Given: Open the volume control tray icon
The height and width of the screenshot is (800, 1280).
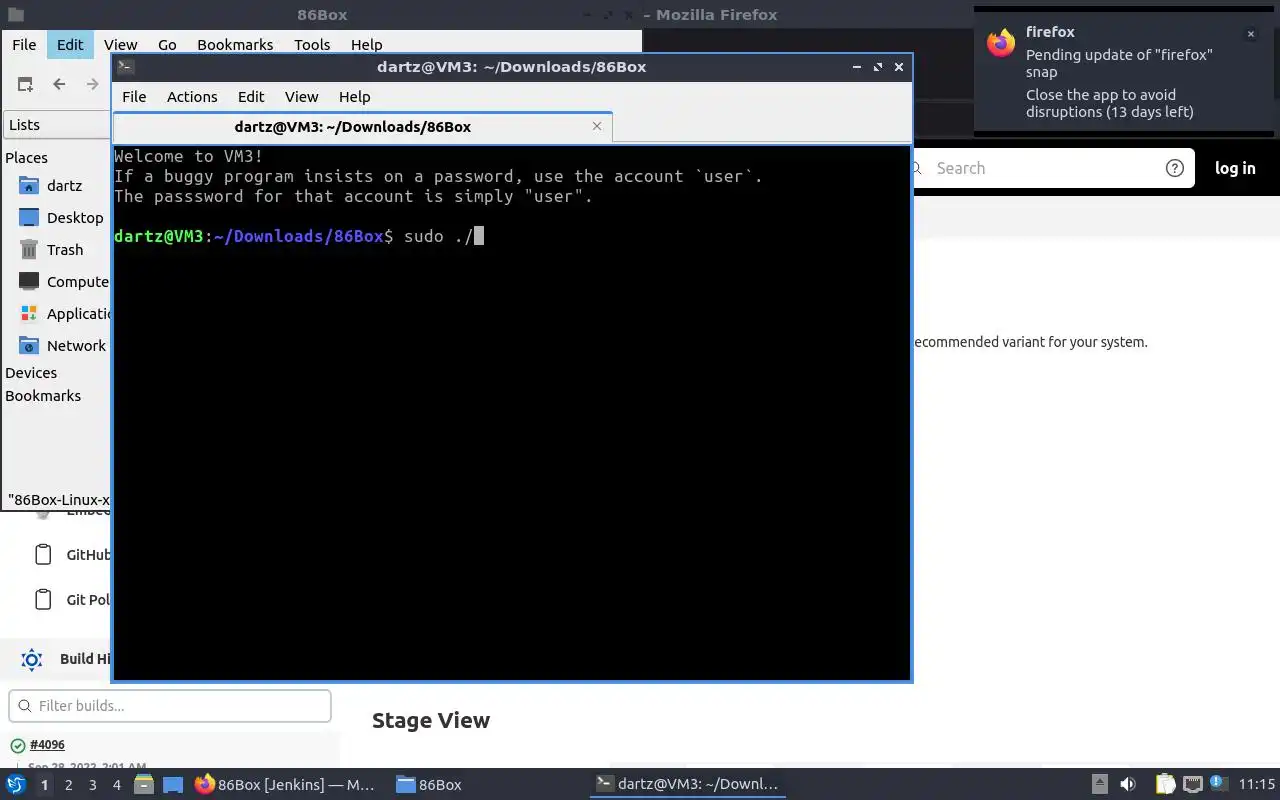Looking at the screenshot, I should pyautogui.click(x=1128, y=785).
